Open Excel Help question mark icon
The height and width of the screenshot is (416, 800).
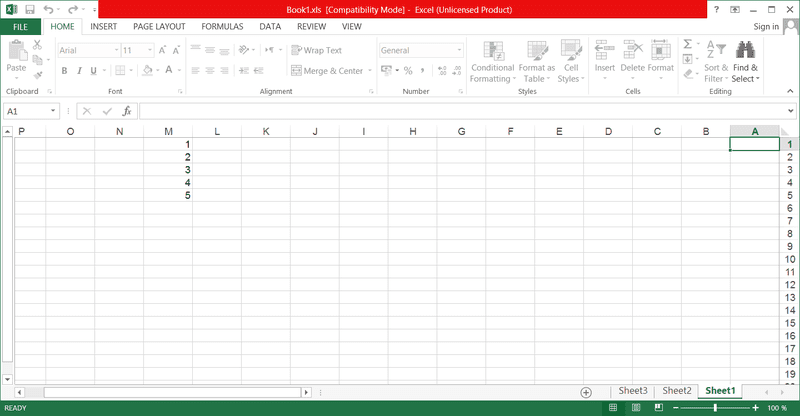(x=716, y=9)
